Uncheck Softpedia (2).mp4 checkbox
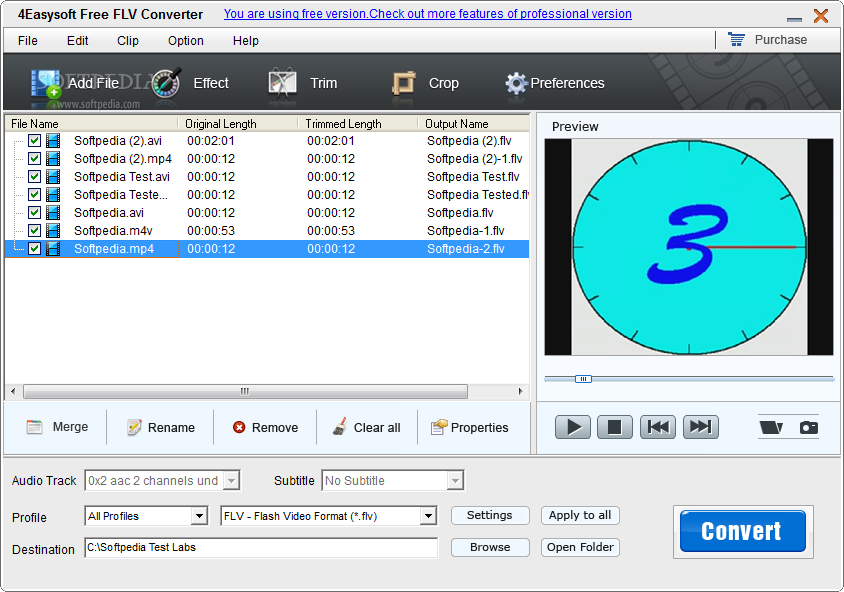The image size is (844, 592). click(x=34, y=159)
